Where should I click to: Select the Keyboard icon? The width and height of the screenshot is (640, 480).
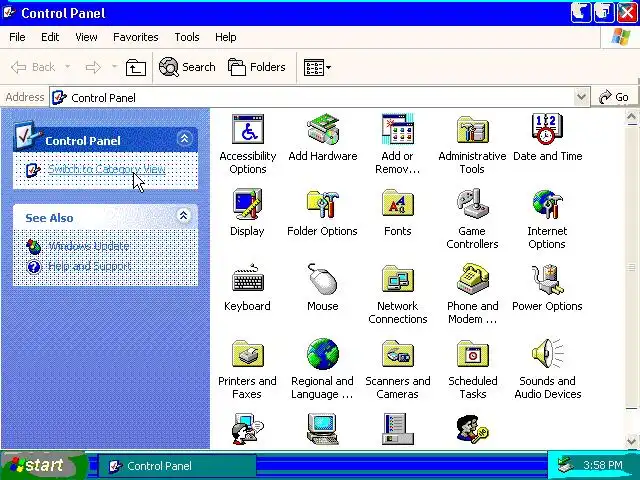pyautogui.click(x=248, y=278)
